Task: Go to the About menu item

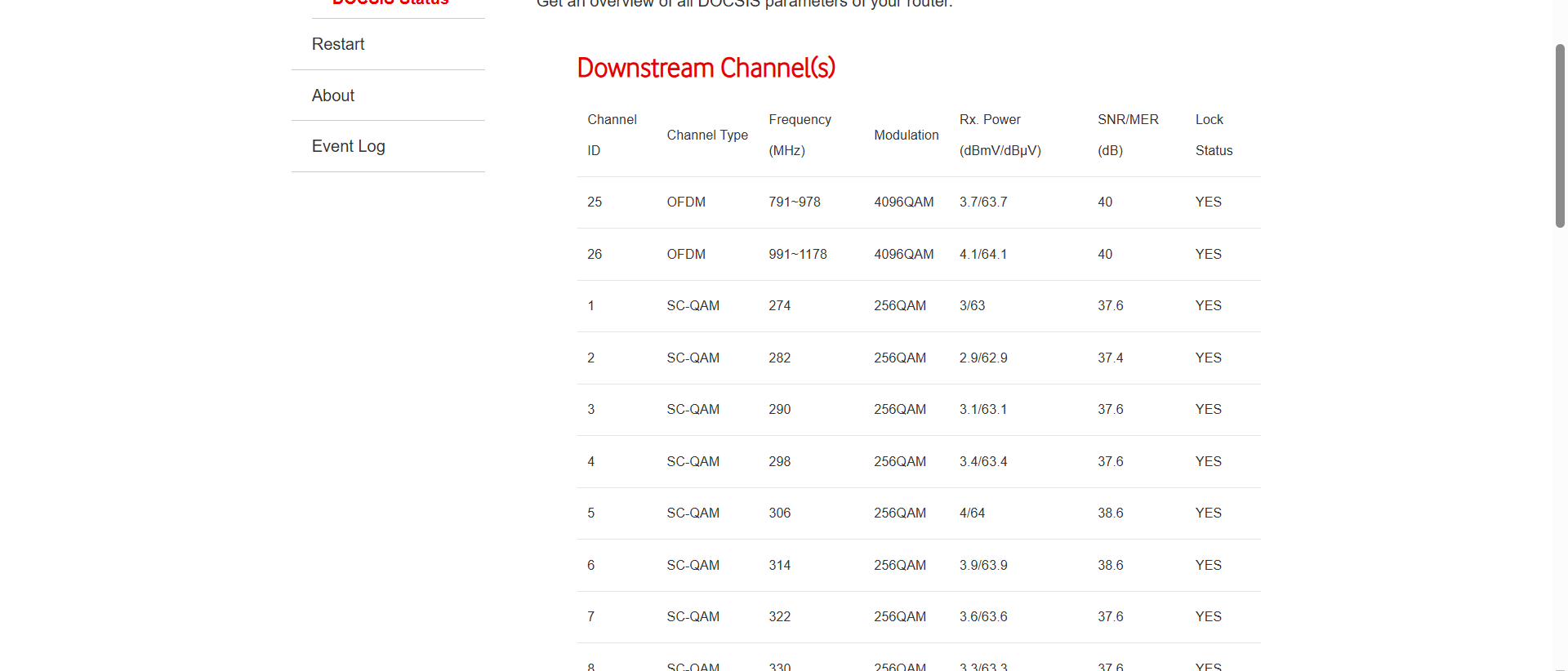Action: 333,96
